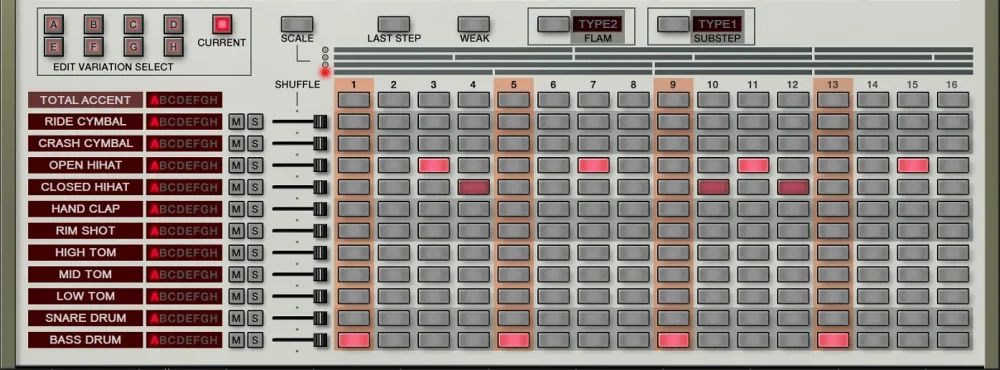The image size is (1000, 370).
Task: Select the SNARE DRUM instrument label
Action: 85,318
